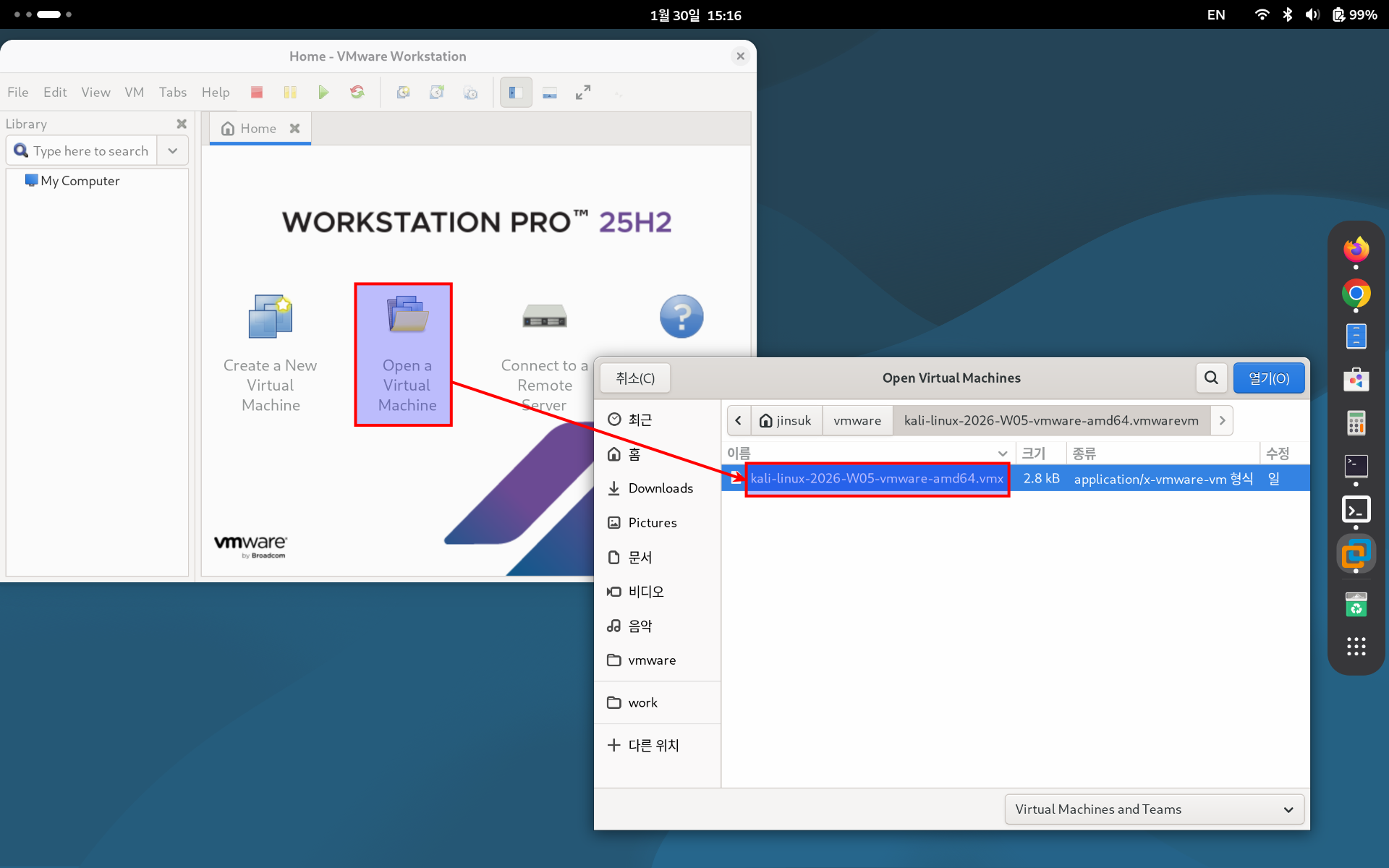The image size is (1389, 868).
Task: Go to jinsuk home in path bar
Action: [786, 420]
